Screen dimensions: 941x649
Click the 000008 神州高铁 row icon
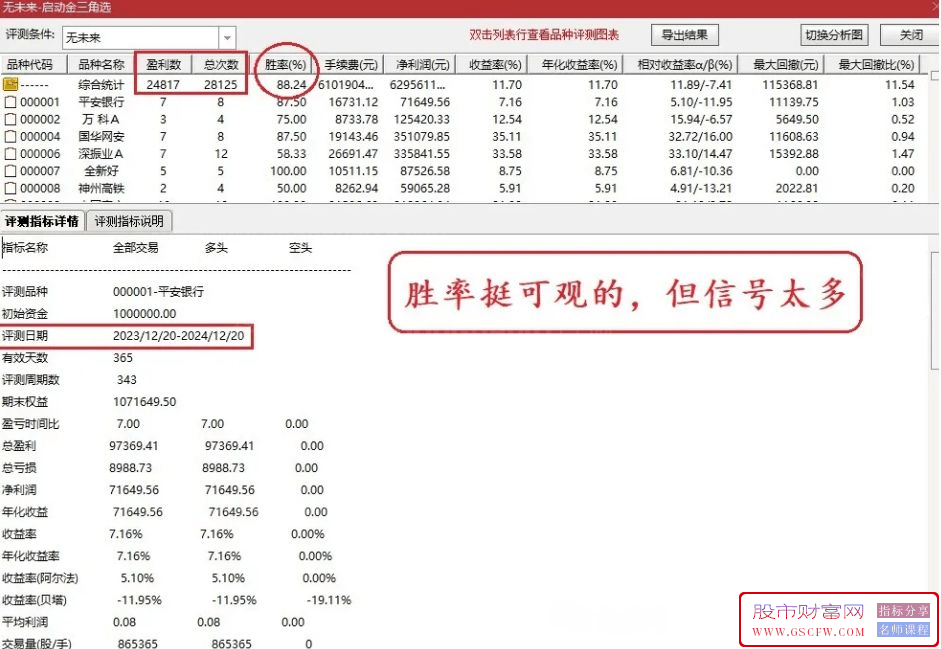pos(10,189)
